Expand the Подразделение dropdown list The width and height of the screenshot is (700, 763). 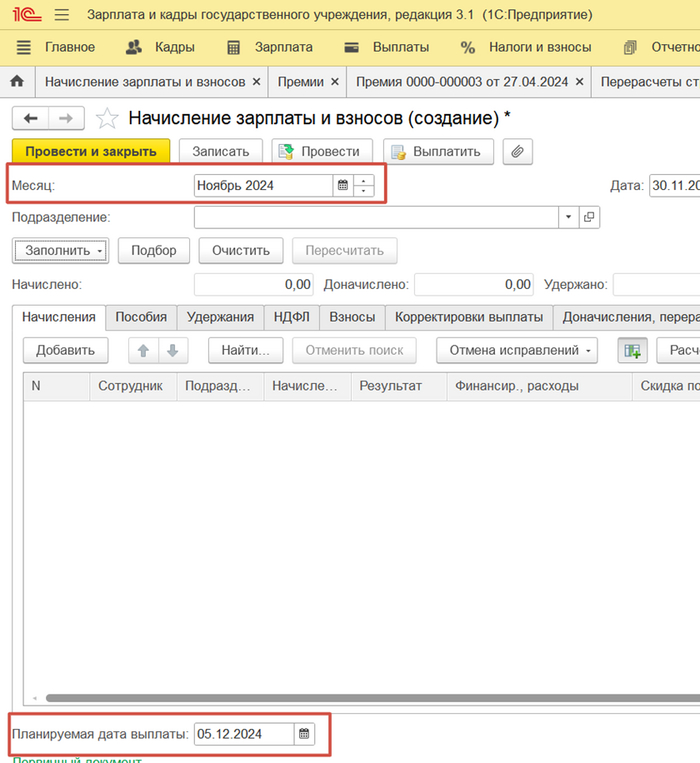(568, 217)
